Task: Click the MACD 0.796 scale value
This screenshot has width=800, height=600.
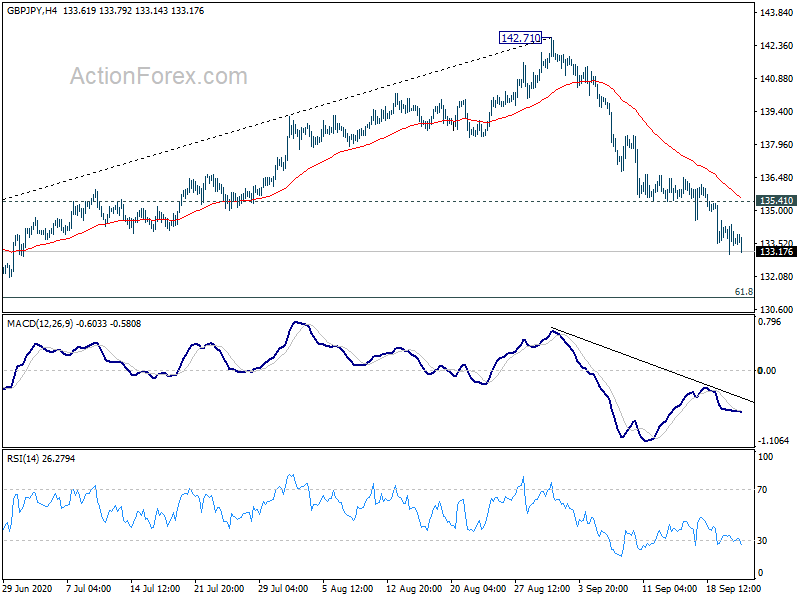Action: [x=769, y=321]
